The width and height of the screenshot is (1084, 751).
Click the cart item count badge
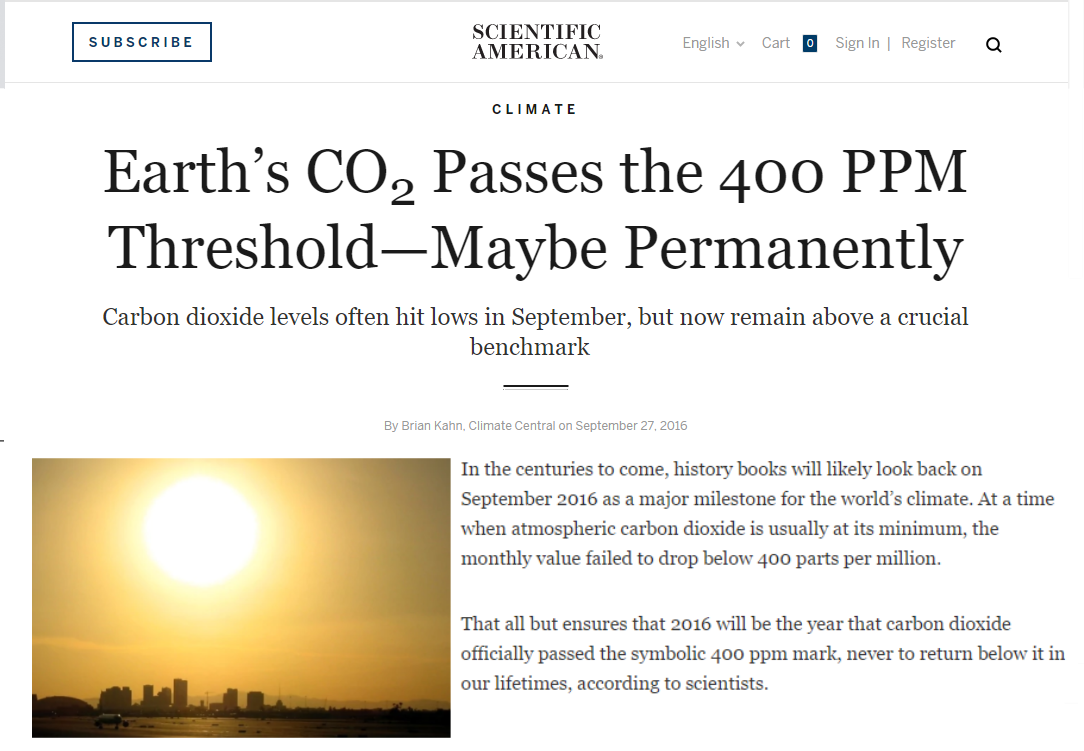coord(810,43)
